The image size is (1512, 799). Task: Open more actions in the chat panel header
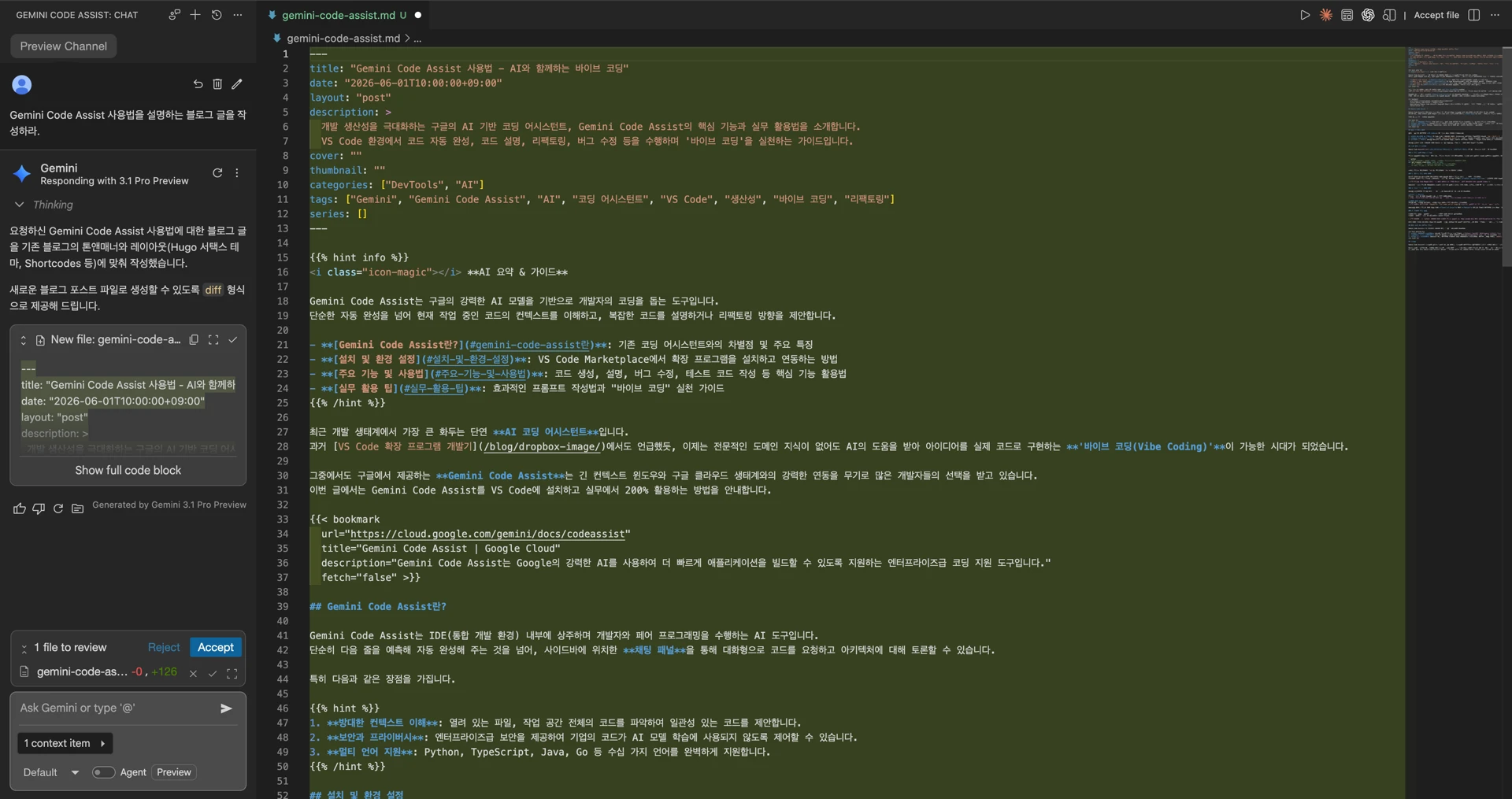click(x=238, y=15)
